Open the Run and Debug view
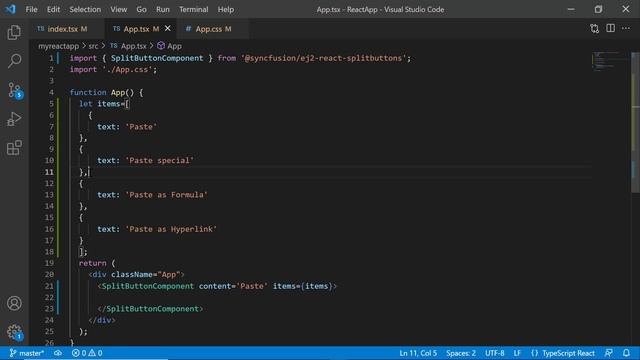 (x=14, y=119)
